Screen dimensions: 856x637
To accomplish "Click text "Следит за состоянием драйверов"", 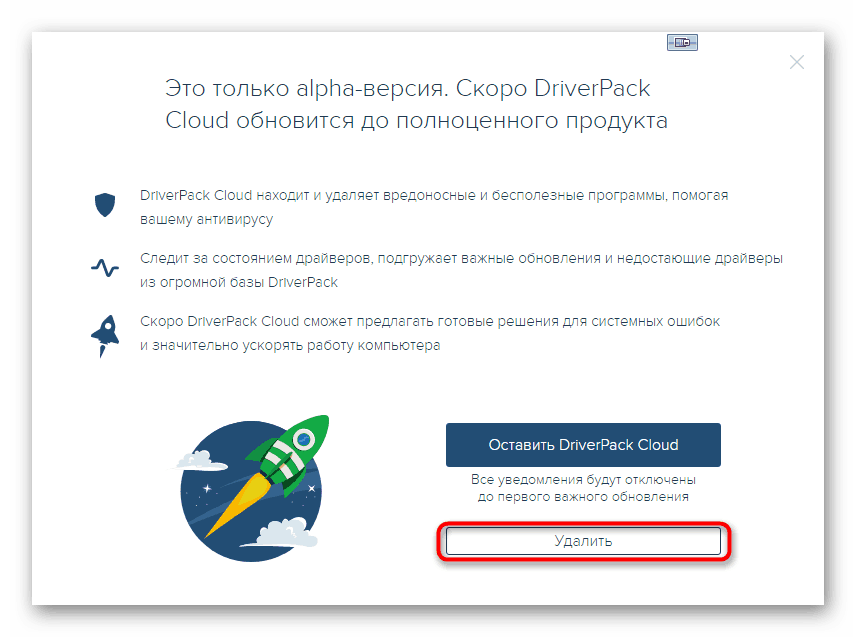I will tap(256, 258).
